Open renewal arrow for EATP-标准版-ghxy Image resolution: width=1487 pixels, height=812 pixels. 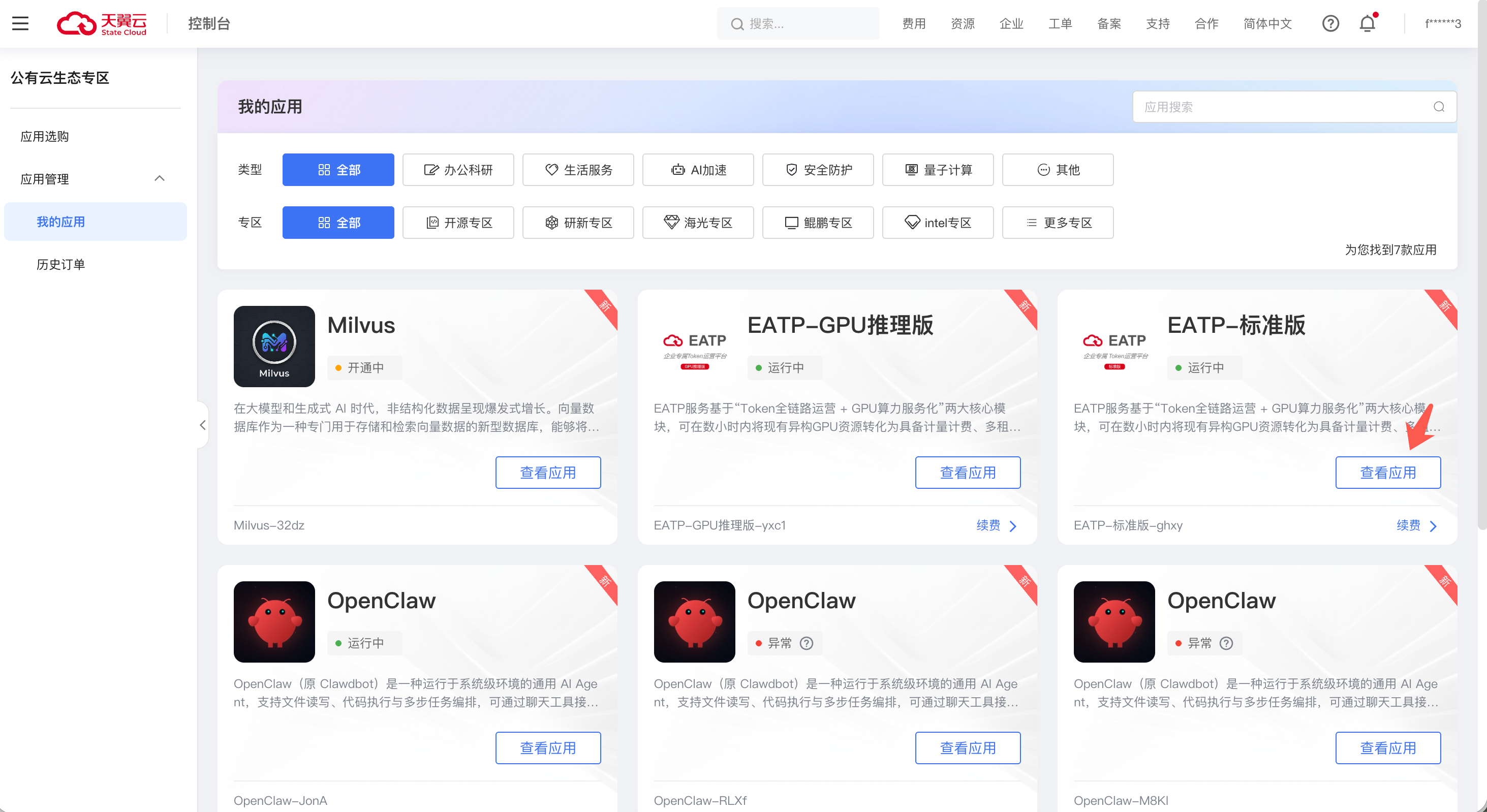coord(1433,526)
